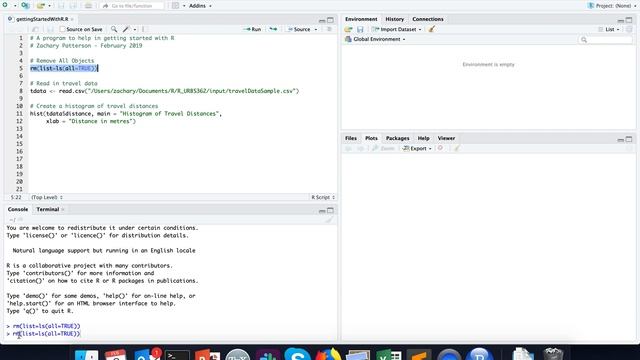The height and width of the screenshot is (360, 640).
Task: Click the Code Tools magic wand icon
Action: 126,29
